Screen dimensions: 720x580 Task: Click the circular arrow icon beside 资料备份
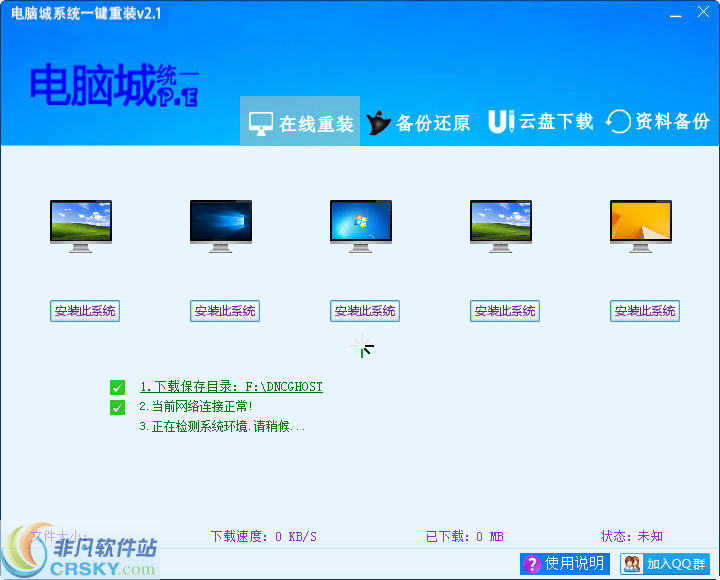pos(618,122)
